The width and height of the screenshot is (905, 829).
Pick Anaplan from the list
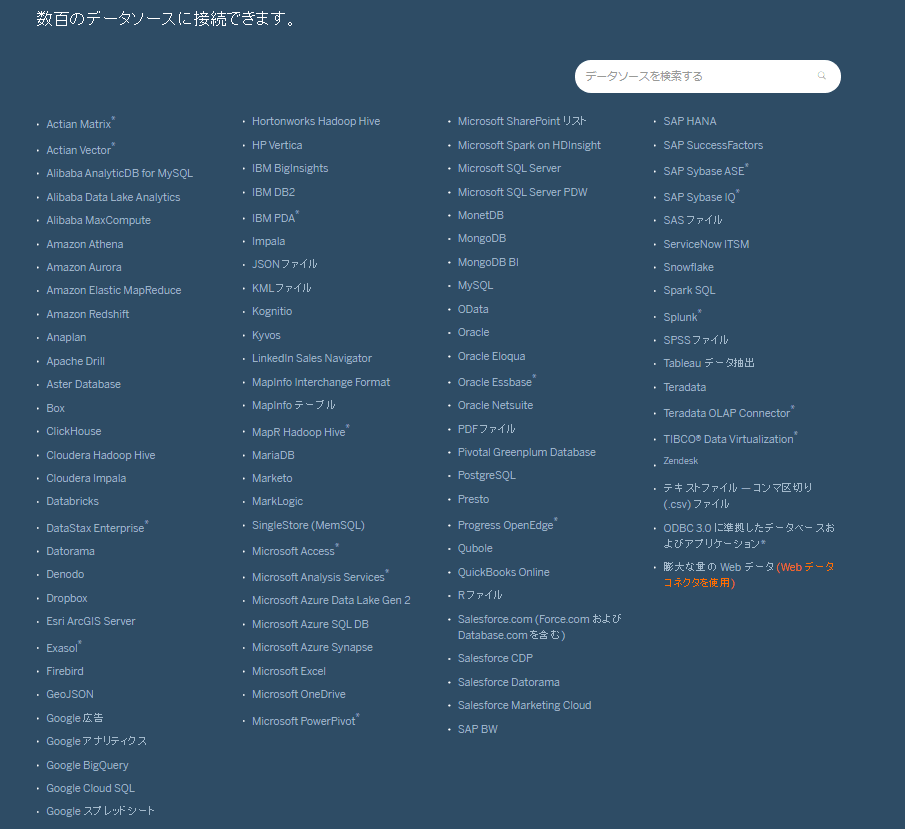pos(66,337)
